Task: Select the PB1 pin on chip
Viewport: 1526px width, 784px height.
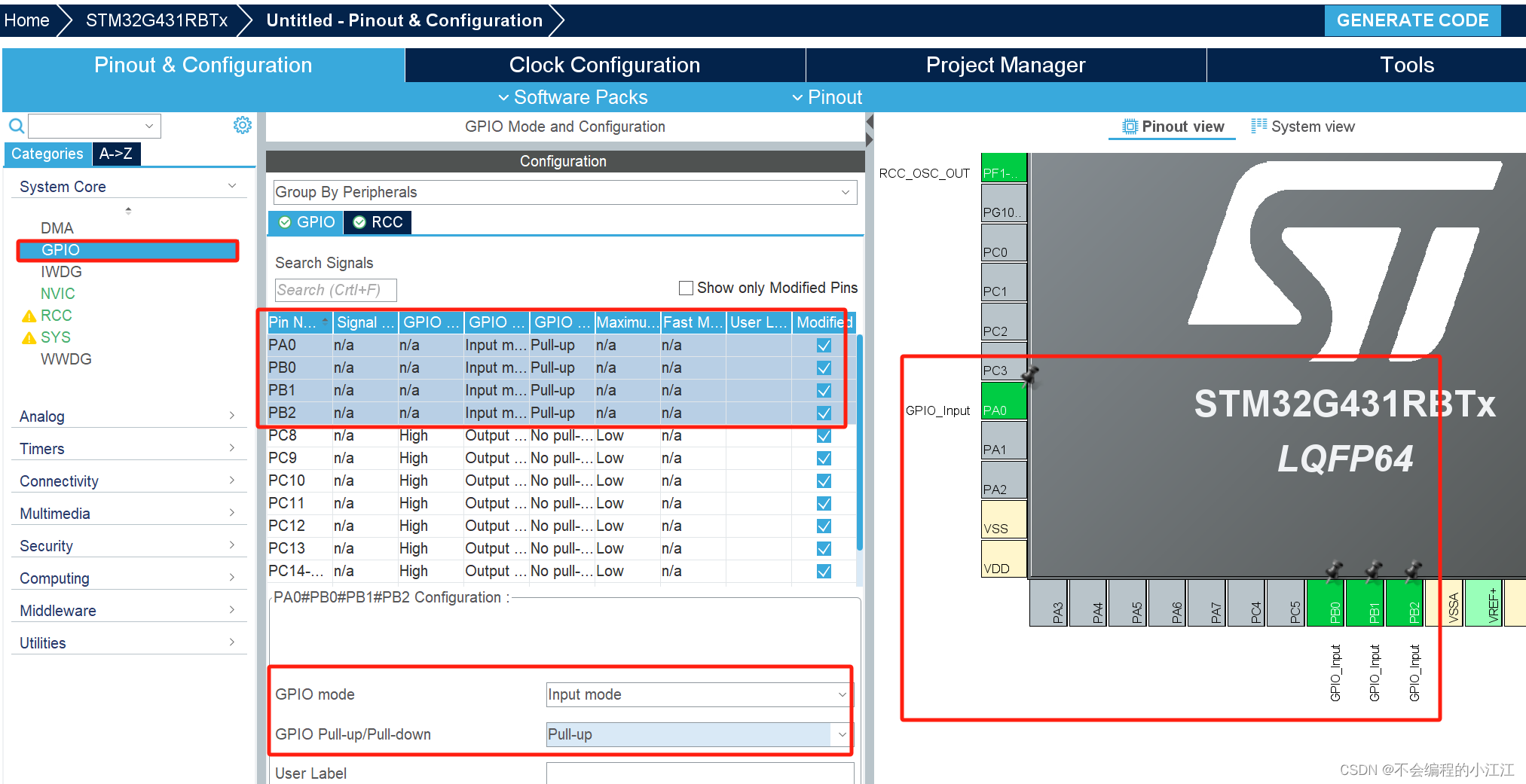Action: [1365, 602]
